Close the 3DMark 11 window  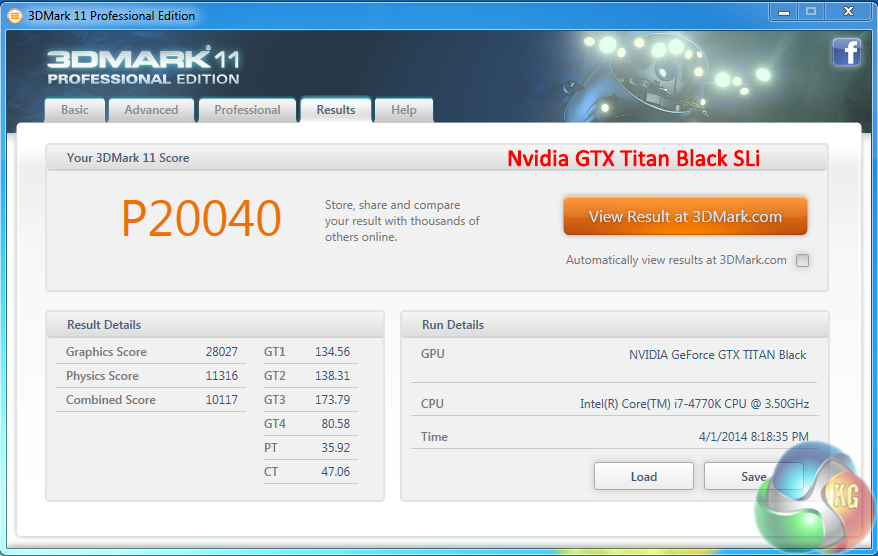[x=848, y=12]
